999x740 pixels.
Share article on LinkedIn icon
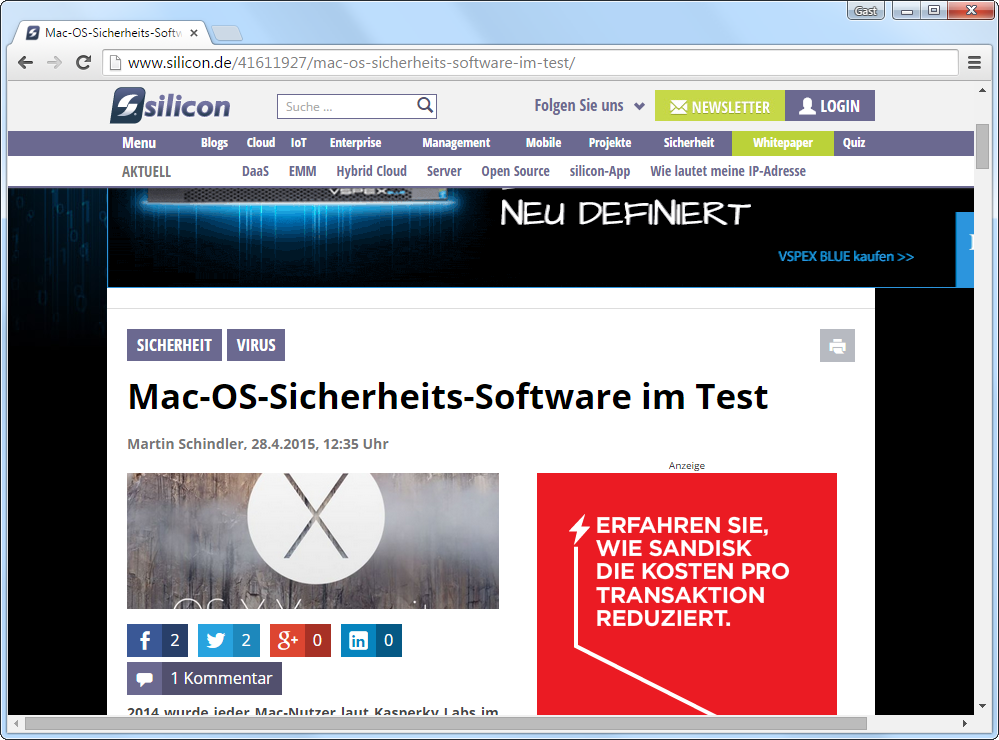[358, 641]
